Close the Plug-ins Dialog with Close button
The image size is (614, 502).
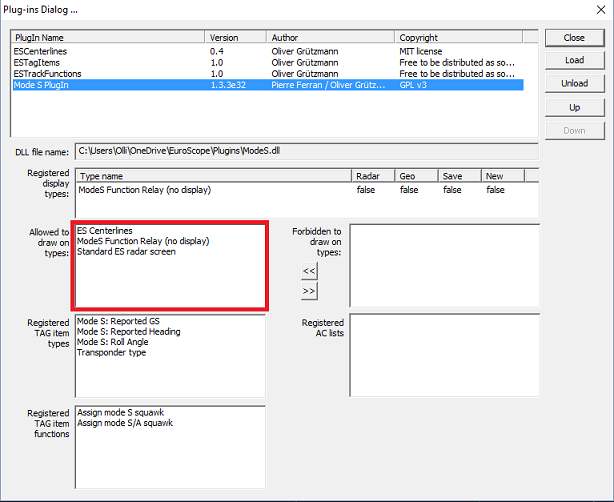coord(574,38)
